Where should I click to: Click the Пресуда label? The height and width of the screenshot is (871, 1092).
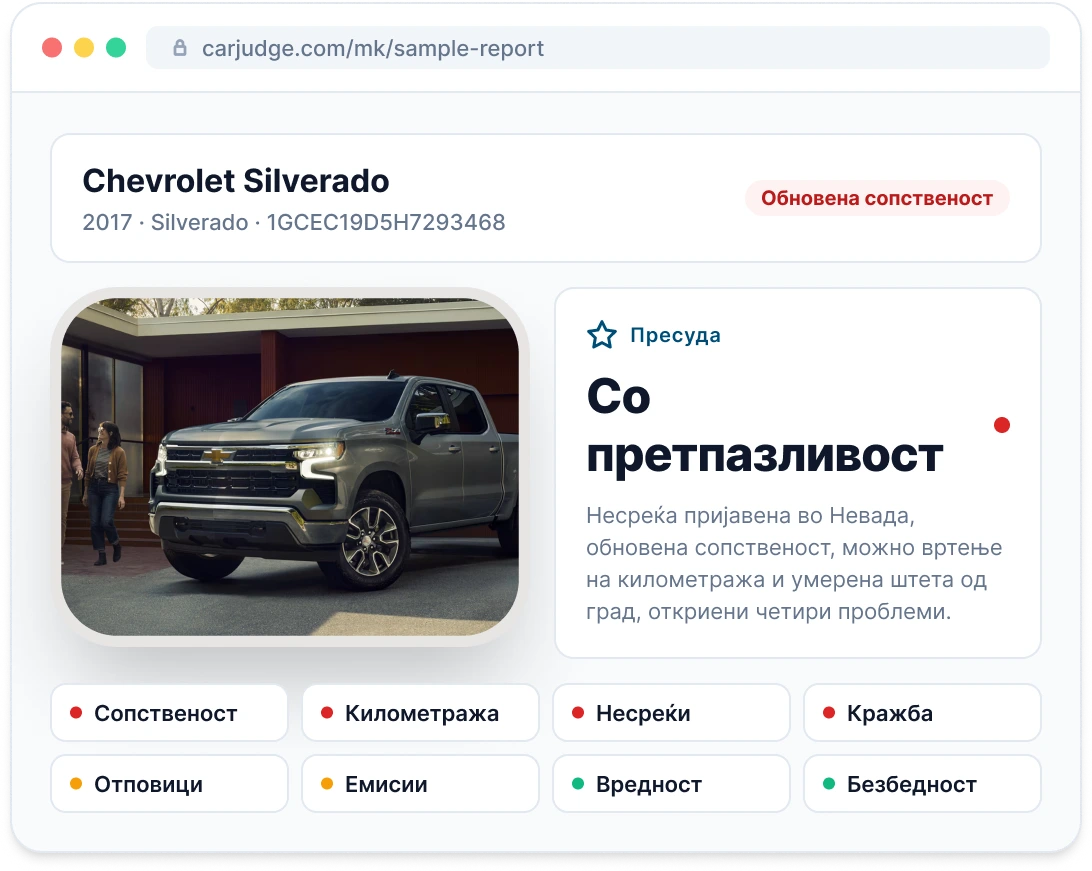675,335
